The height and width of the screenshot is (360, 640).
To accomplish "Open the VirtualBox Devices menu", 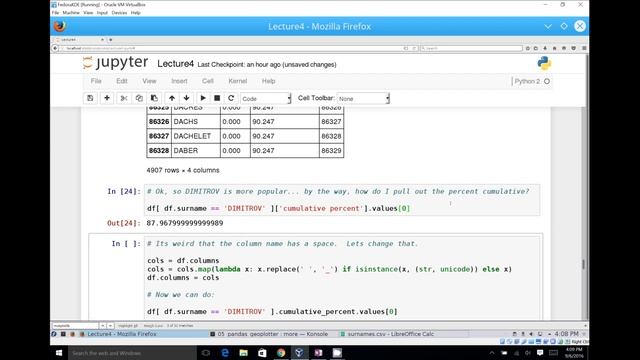I will coord(119,13).
